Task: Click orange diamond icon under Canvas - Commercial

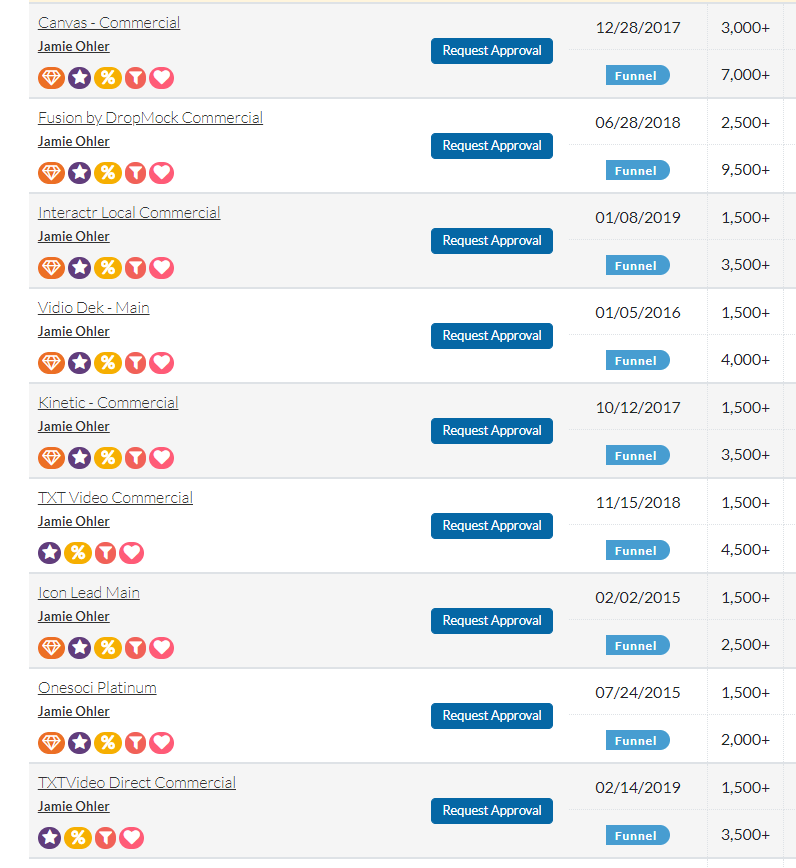Action: [51, 77]
